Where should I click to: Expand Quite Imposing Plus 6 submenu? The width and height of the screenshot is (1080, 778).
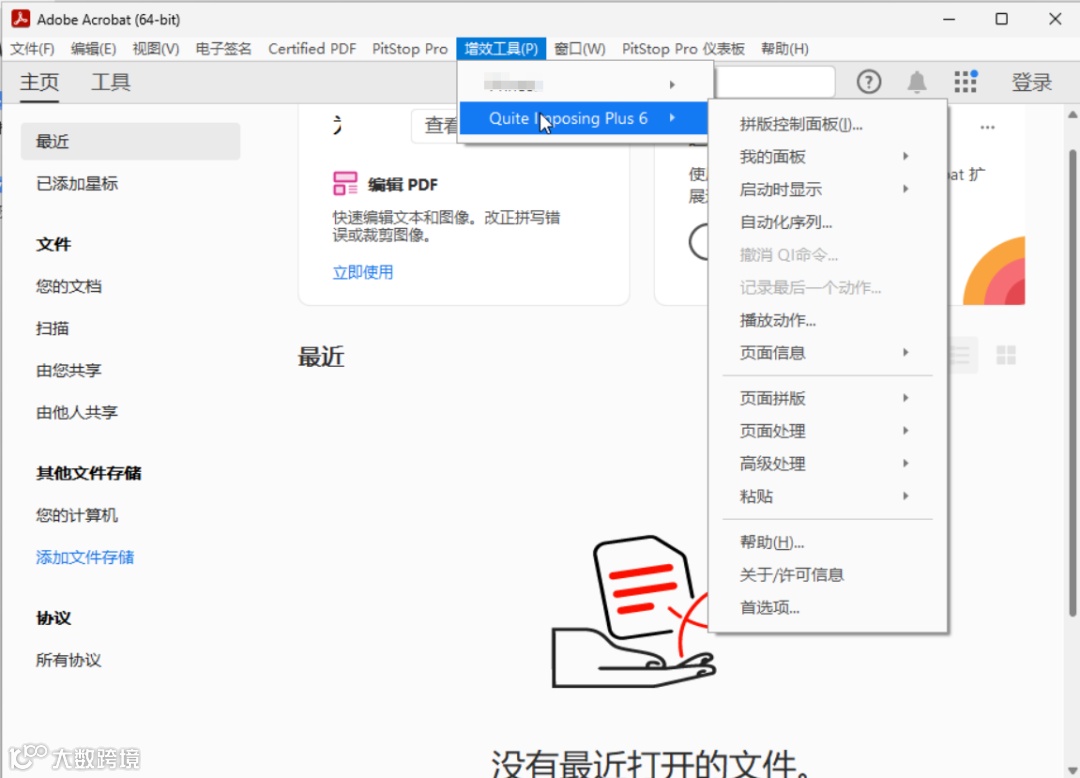583,118
